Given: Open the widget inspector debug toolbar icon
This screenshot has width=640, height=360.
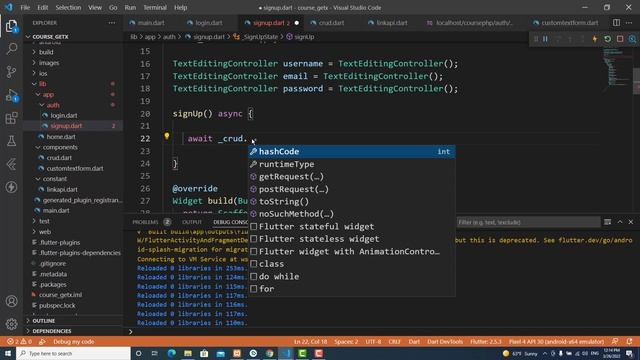Looking at the screenshot, I should 632,39.
